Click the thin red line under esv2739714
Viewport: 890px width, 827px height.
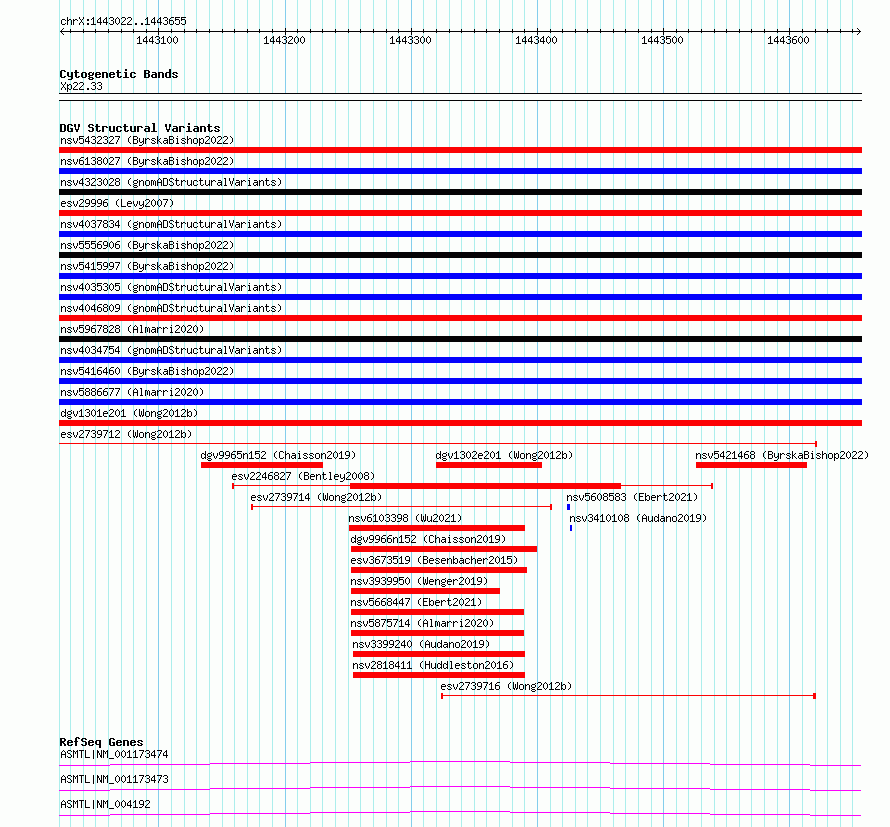(401, 507)
